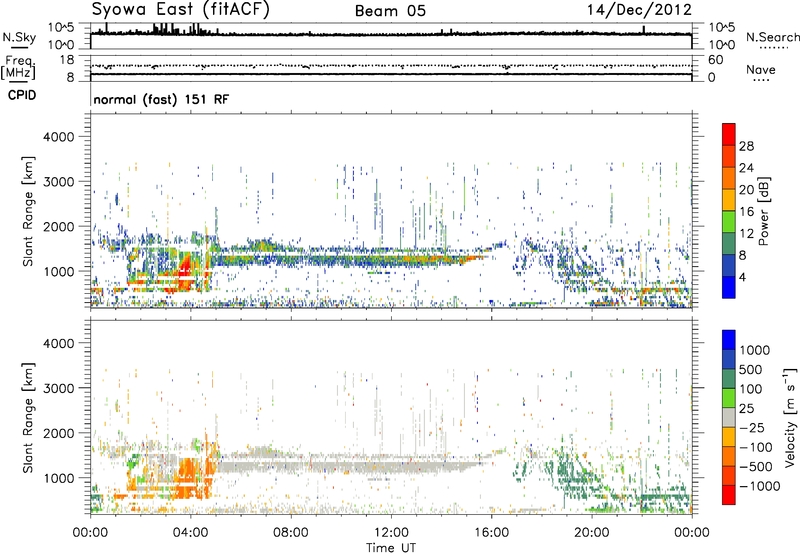800x554 pixels.
Task: Click the '04:00' time axis tick label
Action: pyautogui.click(x=191, y=533)
